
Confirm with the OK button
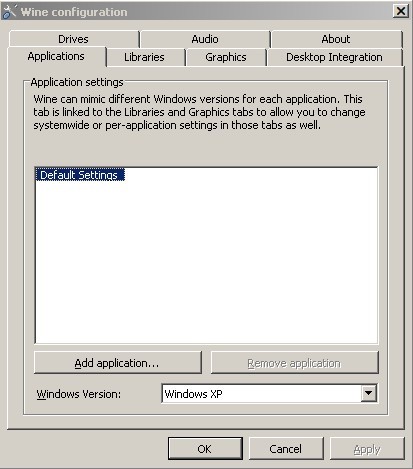[205, 449]
